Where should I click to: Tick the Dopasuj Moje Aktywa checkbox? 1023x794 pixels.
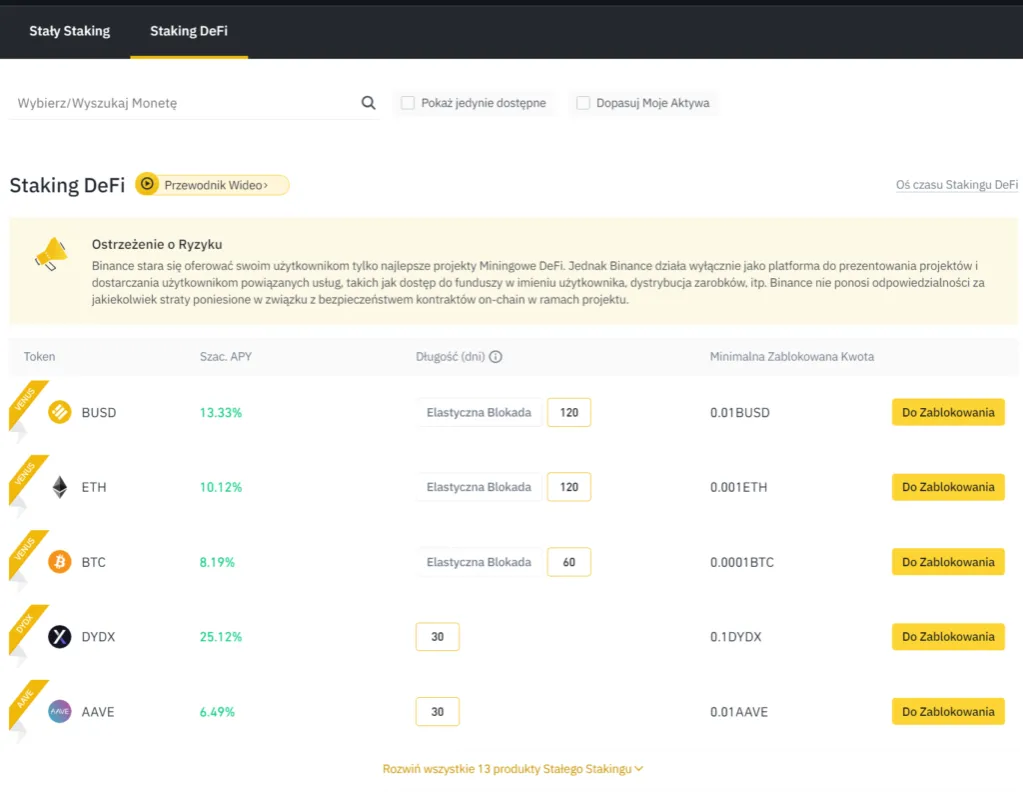(583, 102)
